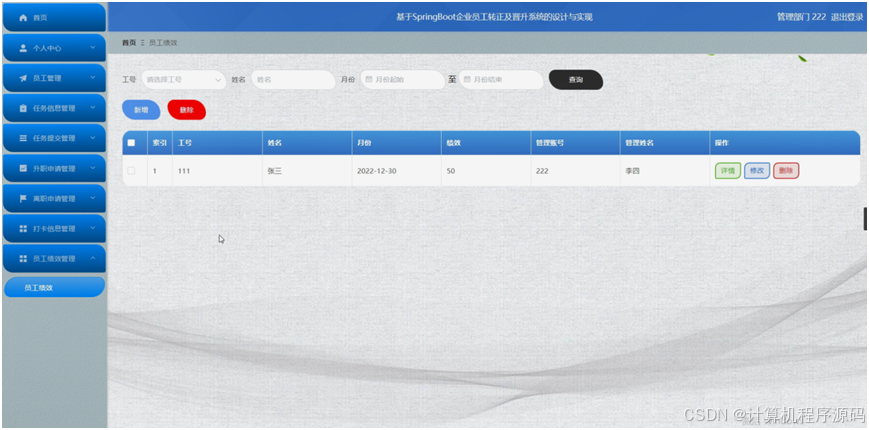Viewport: 869px width, 430px height.
Task: Click the icon beside 升职申请管理
Action: 23,168
